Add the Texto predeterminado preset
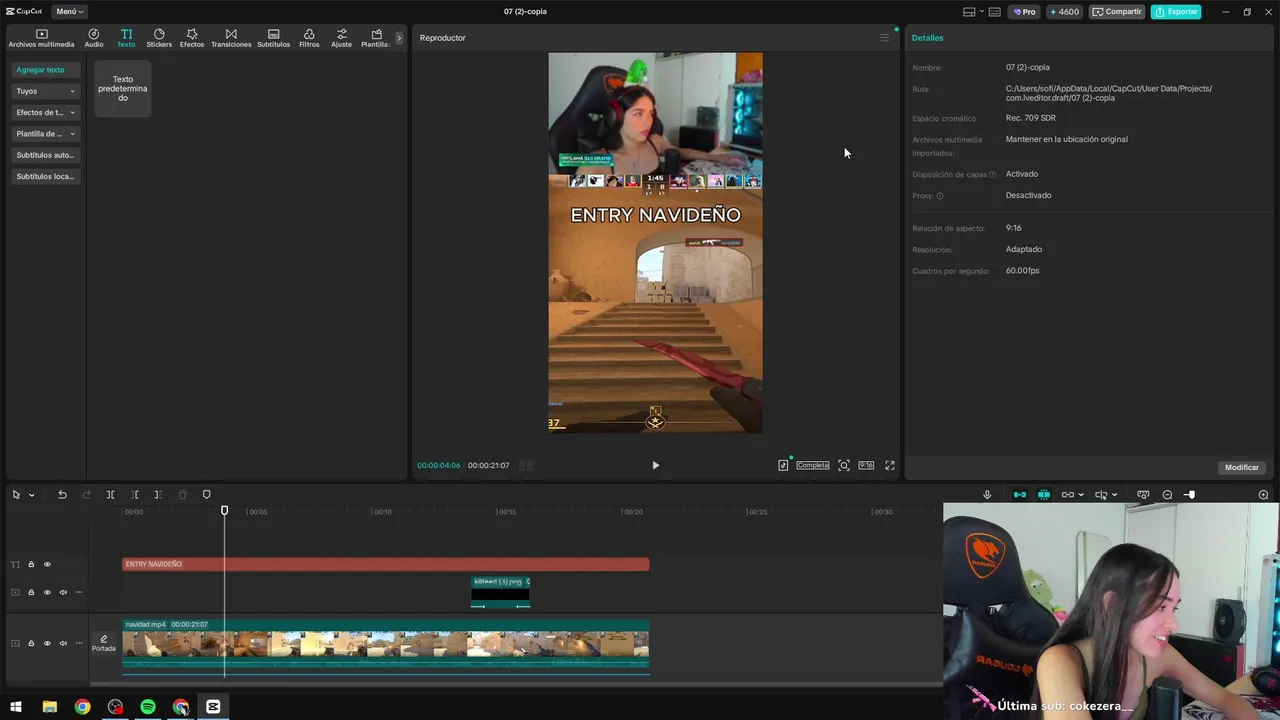 pos(123,88)
